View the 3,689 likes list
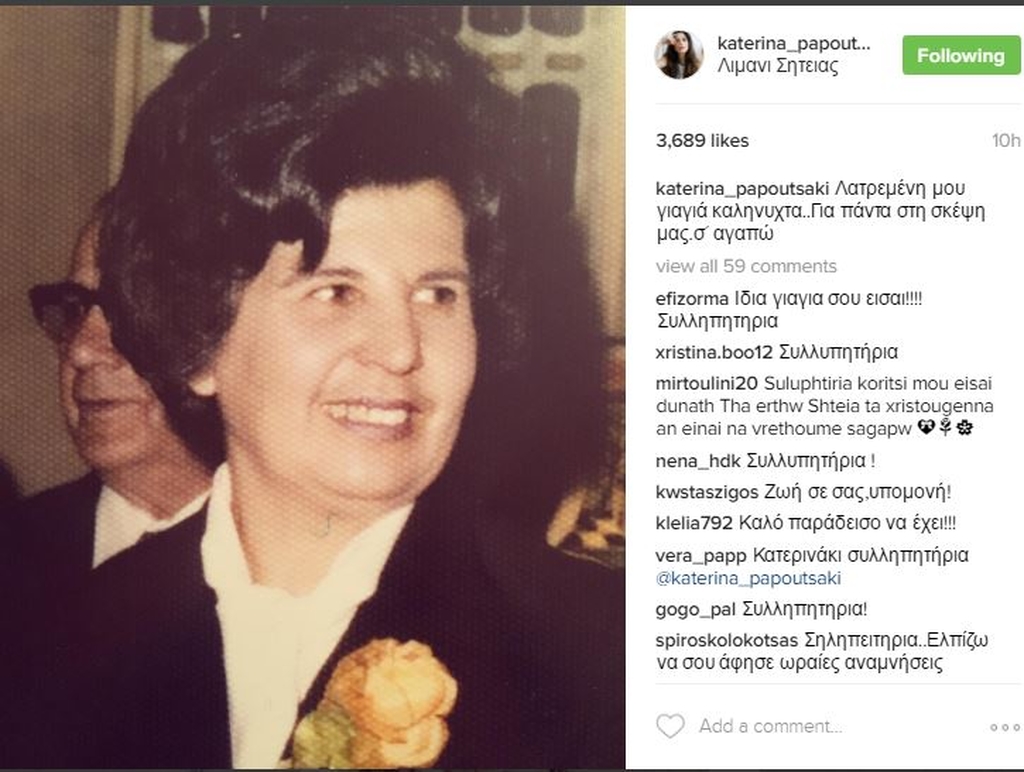The height and width of the screenshot is (772, 1024). pyautogui.click(x=702, y=140)
